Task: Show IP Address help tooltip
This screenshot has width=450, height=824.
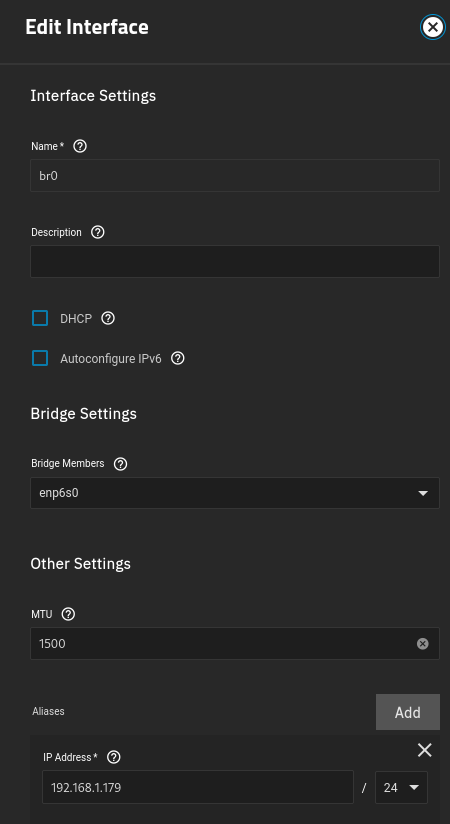Action: point(114,757)
